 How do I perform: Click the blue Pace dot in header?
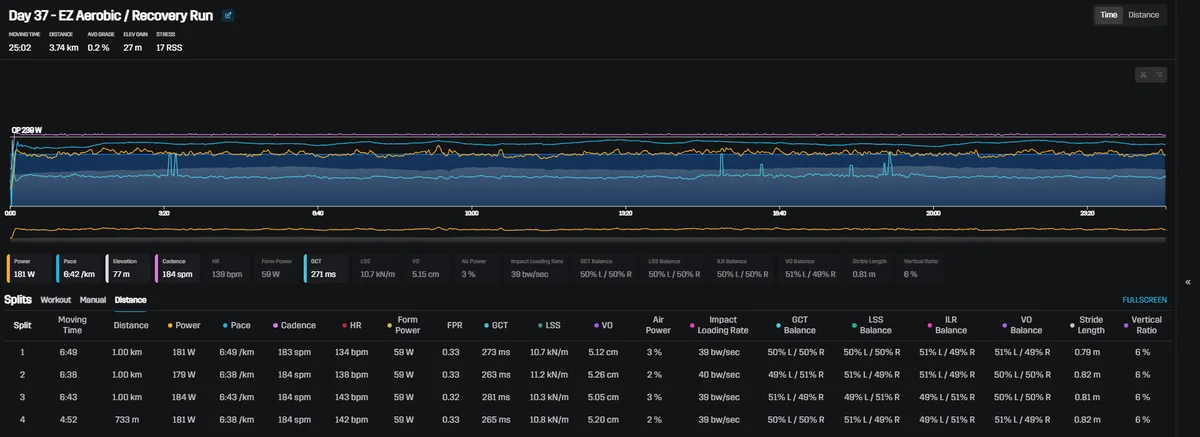(225, 325)
